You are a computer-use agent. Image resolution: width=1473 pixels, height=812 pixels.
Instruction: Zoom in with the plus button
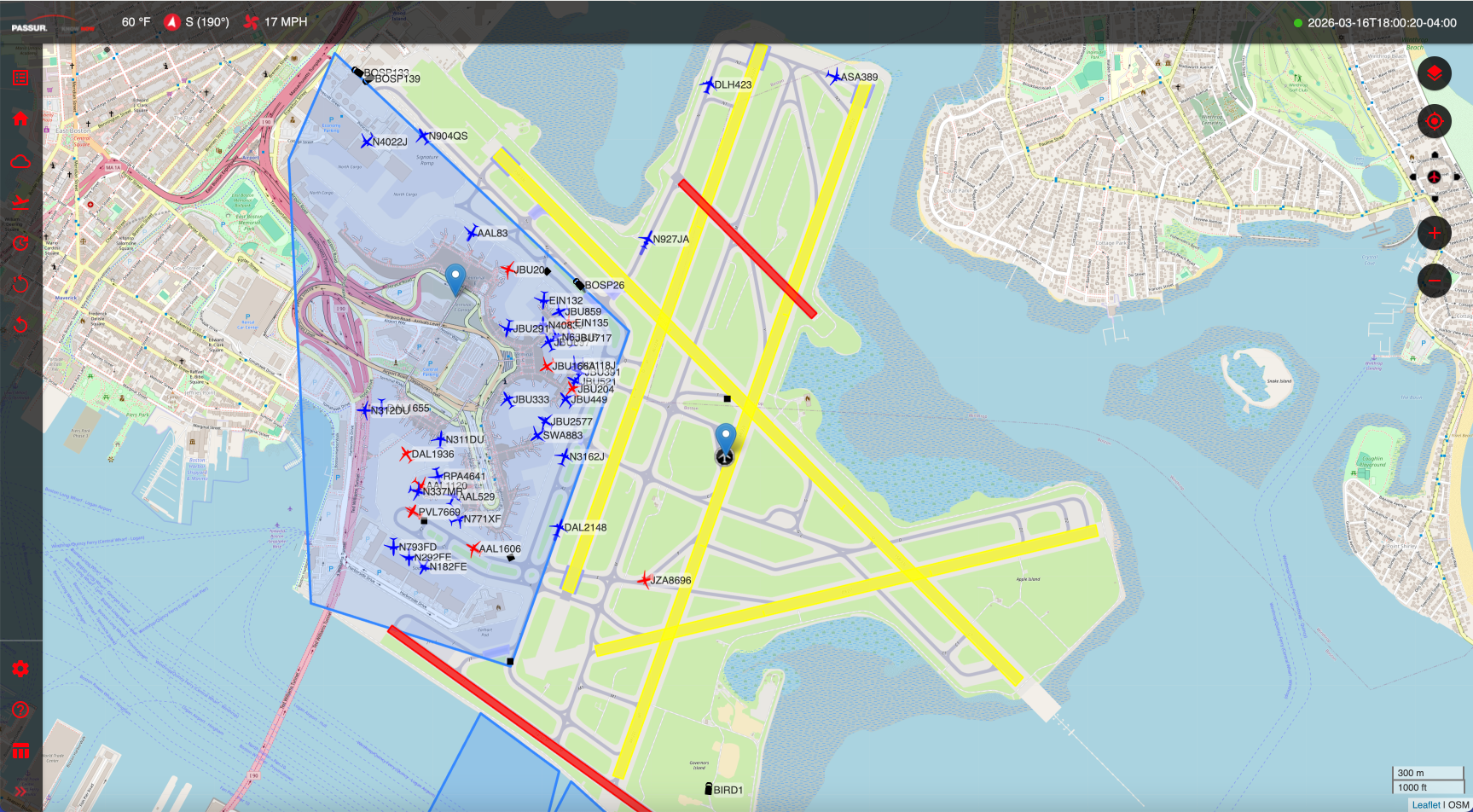coord(1434,233)
